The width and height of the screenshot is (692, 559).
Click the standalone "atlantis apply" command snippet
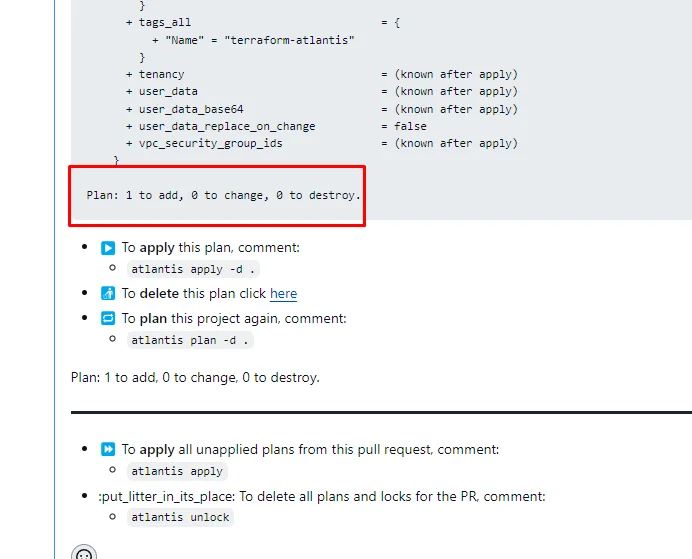(x=177, y=471)
